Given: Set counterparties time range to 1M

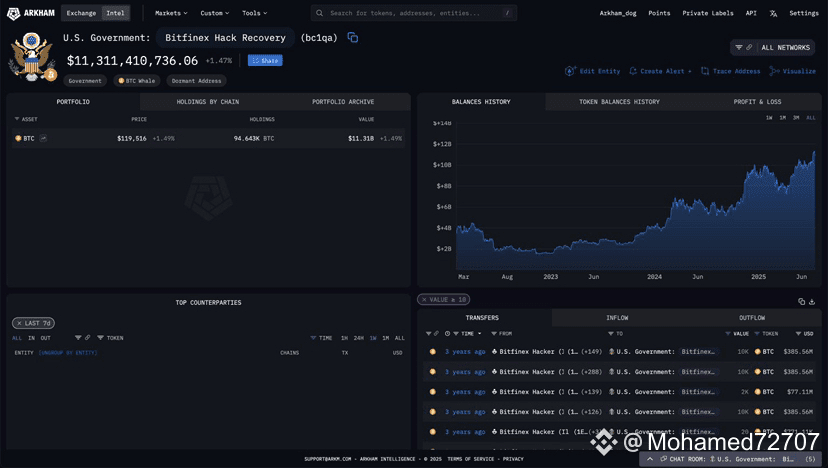Looking at the screenshot, I should point(385,338).
